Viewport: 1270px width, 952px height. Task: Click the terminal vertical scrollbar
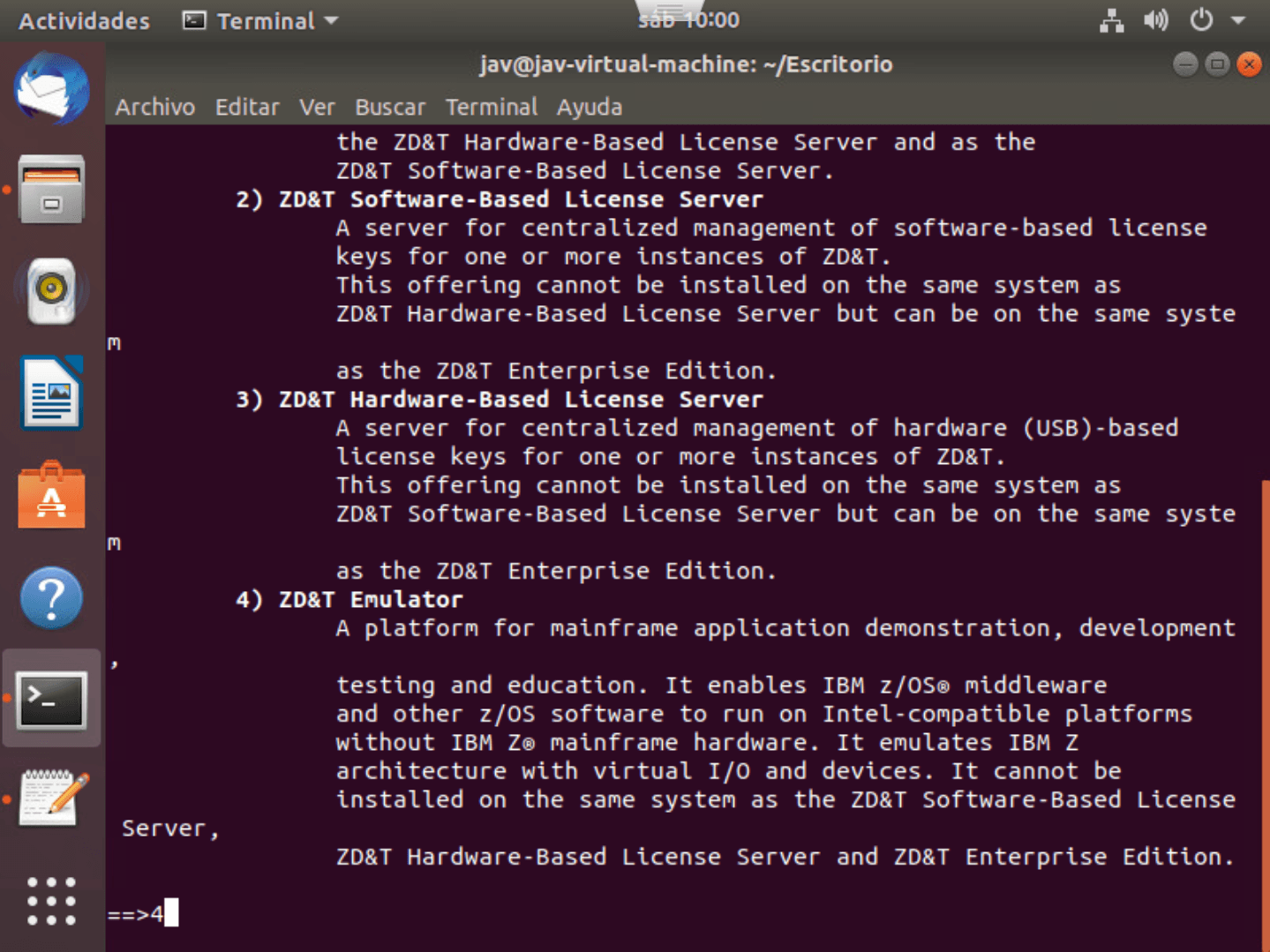pos(1265,706)
